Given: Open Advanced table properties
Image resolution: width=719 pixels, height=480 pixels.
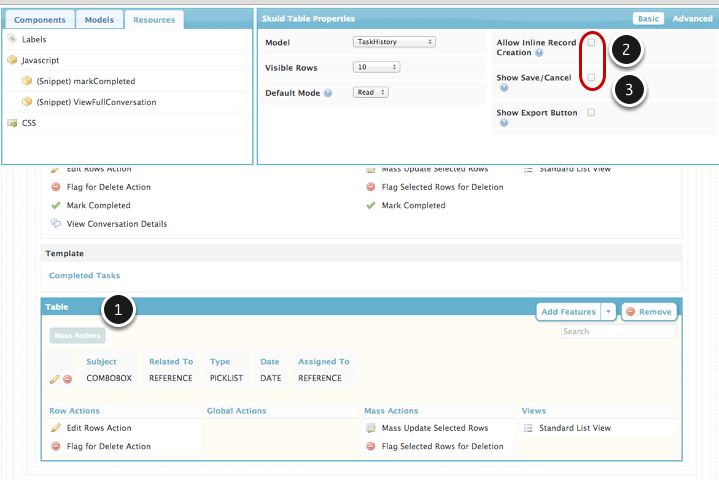Looking at the screenshot, I should 692,18.
